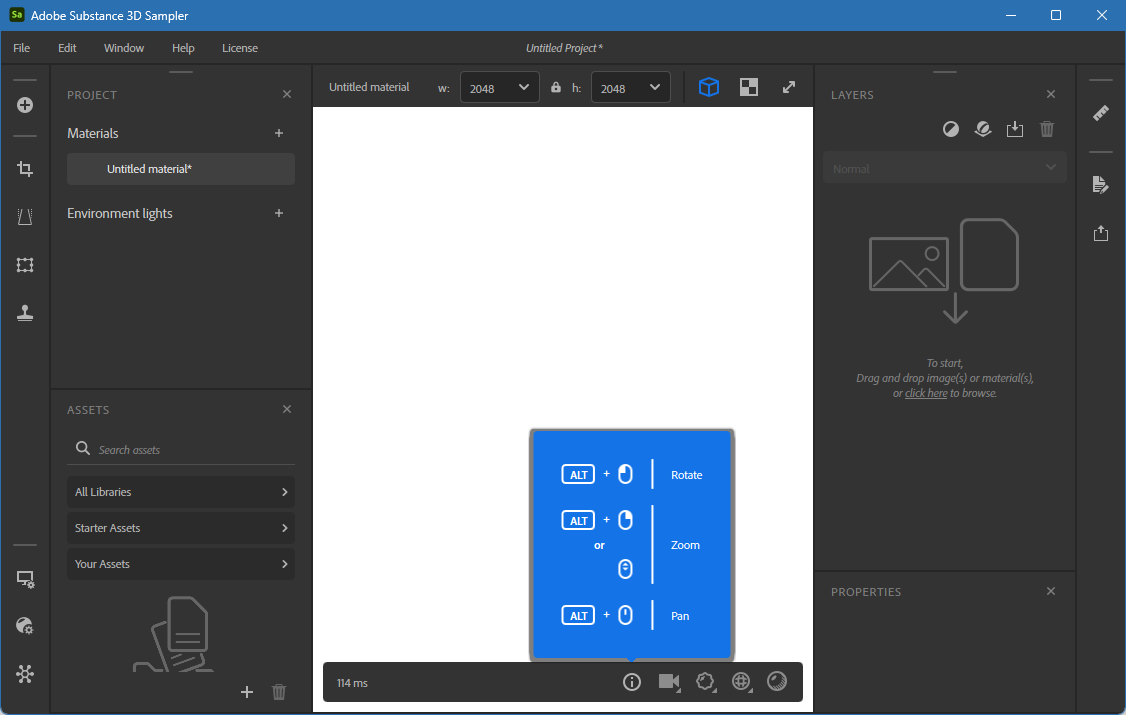This screenshot has height=715, width=1126.
Task: Expand the viewport to fullscreen
Action: click(x=789, y=87)
